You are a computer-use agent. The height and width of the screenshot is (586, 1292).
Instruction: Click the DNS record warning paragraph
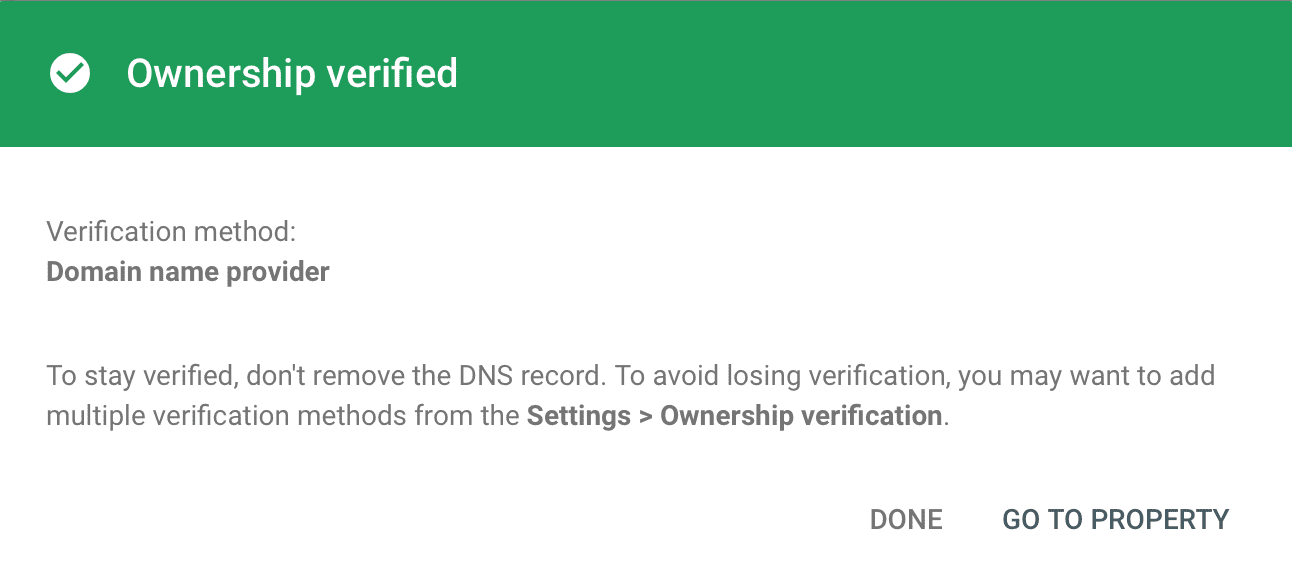tap(630, 395)
